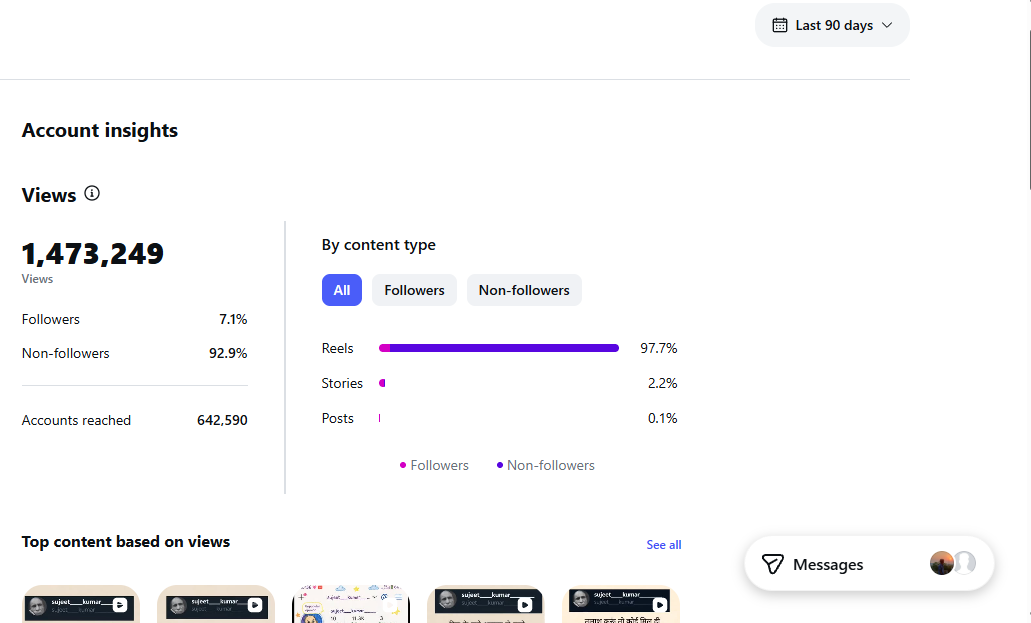
Task: Open the third top content thumbnail
Action: click(x=350, y=604)
